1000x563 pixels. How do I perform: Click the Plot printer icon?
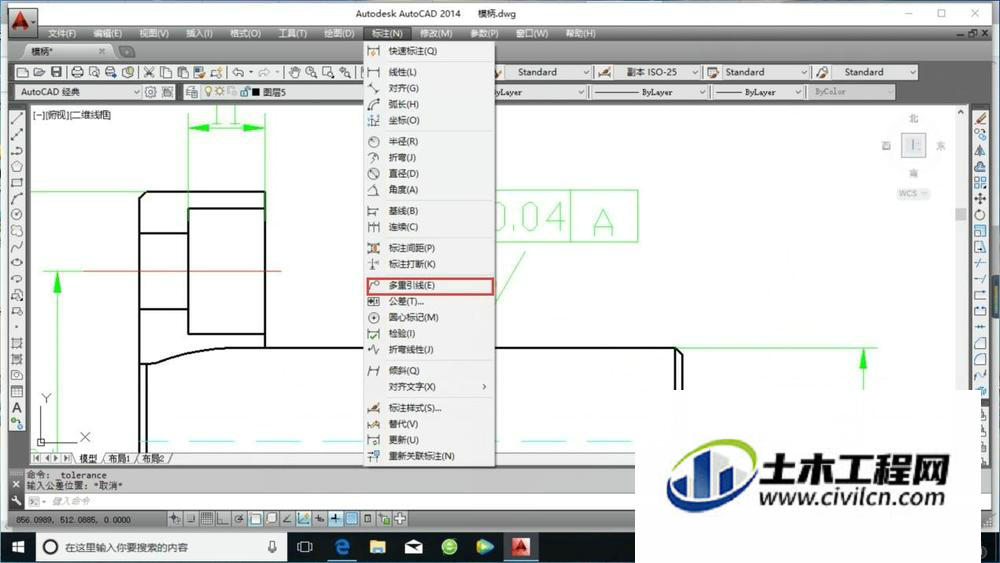77,72
